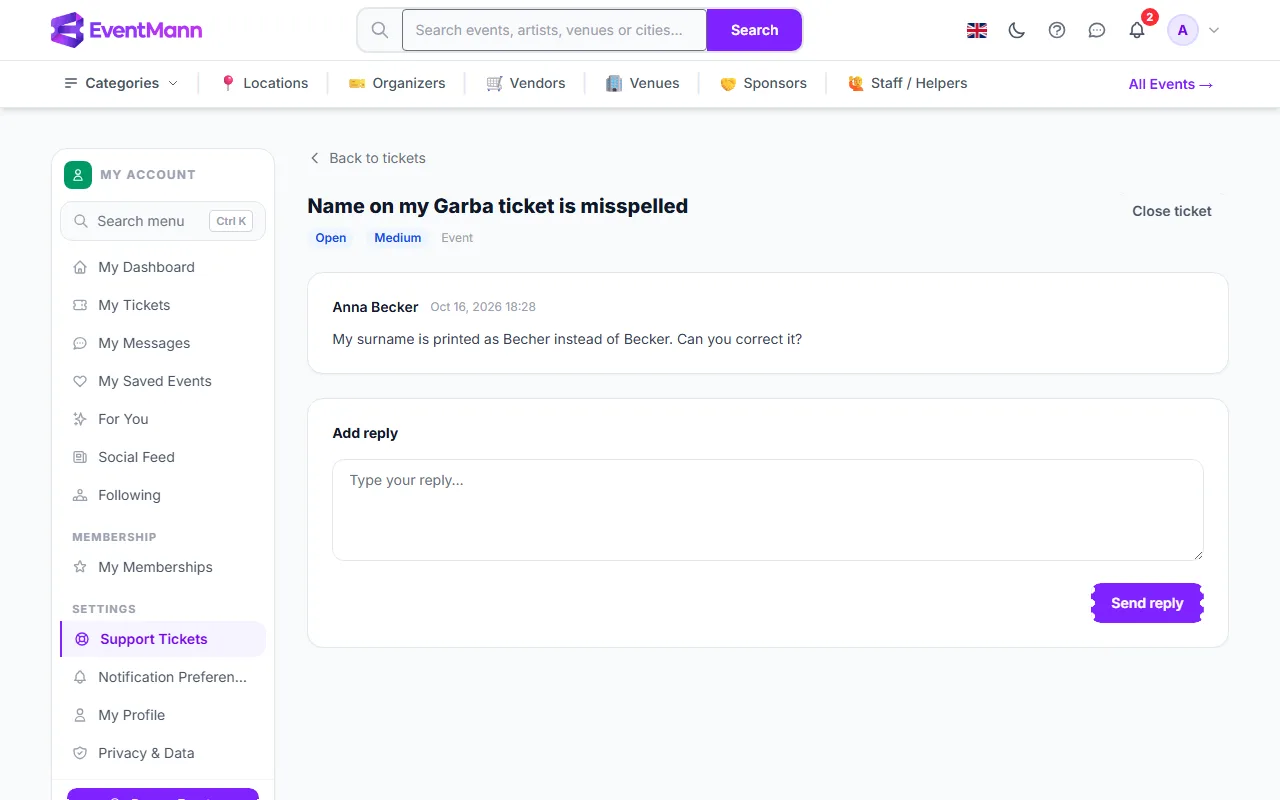Screen dimensions: 1280x800
Task: Click the Medium priority badge
Action: 398,238
